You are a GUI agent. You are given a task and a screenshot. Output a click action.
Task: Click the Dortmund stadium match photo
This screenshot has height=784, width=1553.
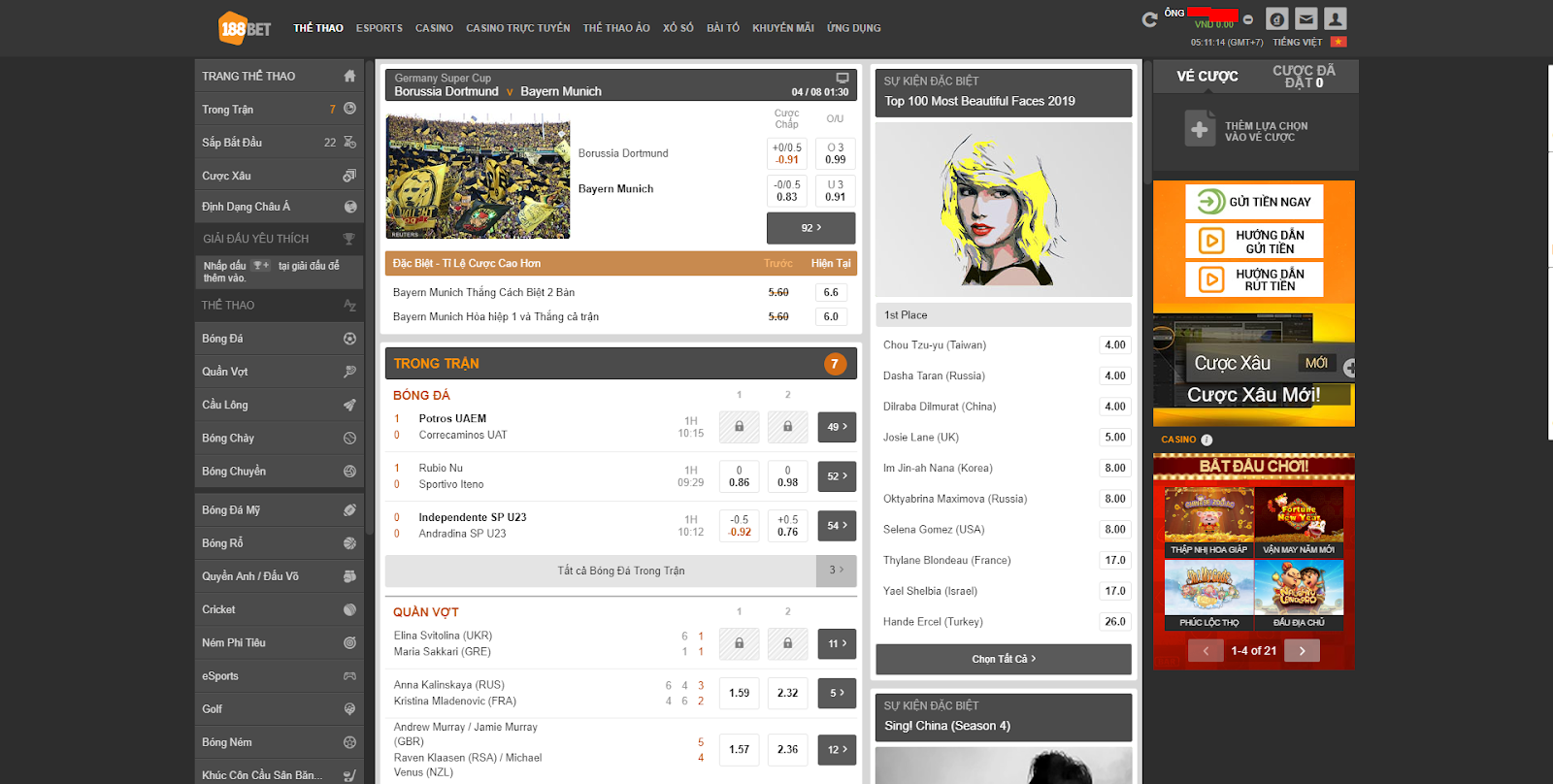tap(478, 176)
